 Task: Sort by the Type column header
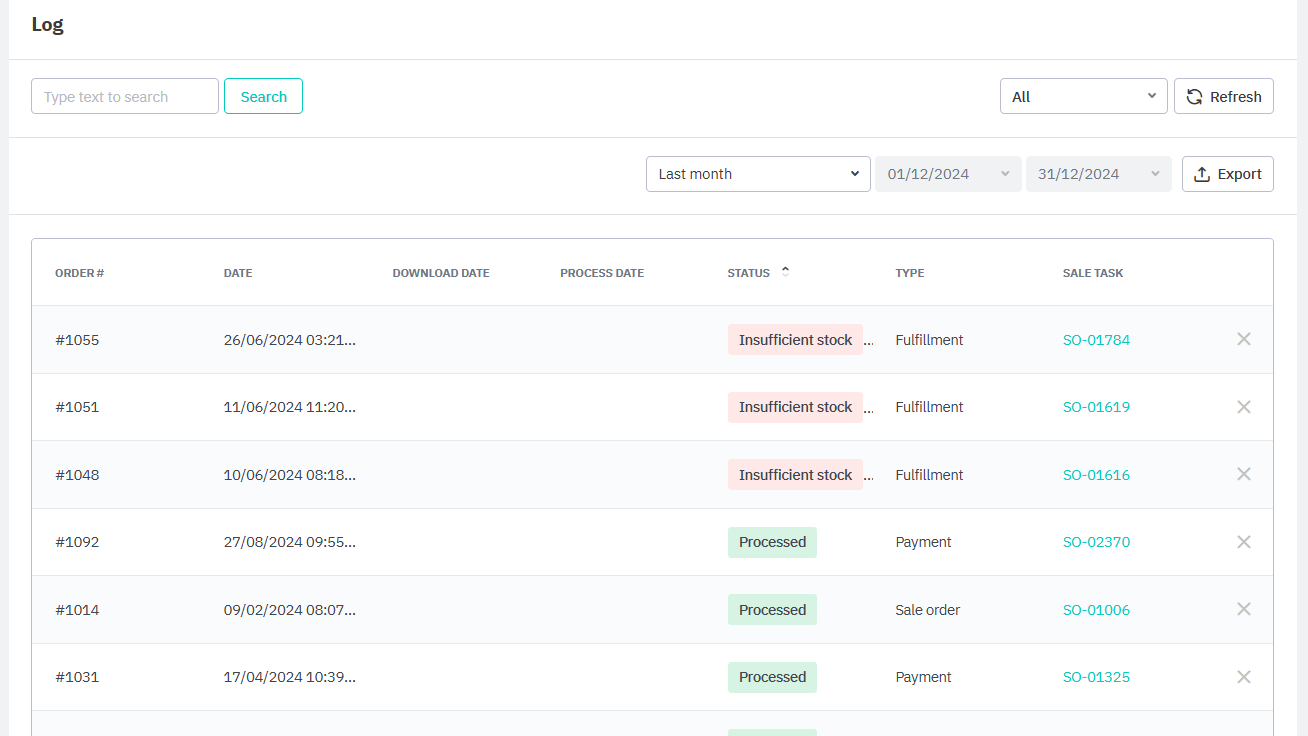pyautogui.click(x=910, y=273)
